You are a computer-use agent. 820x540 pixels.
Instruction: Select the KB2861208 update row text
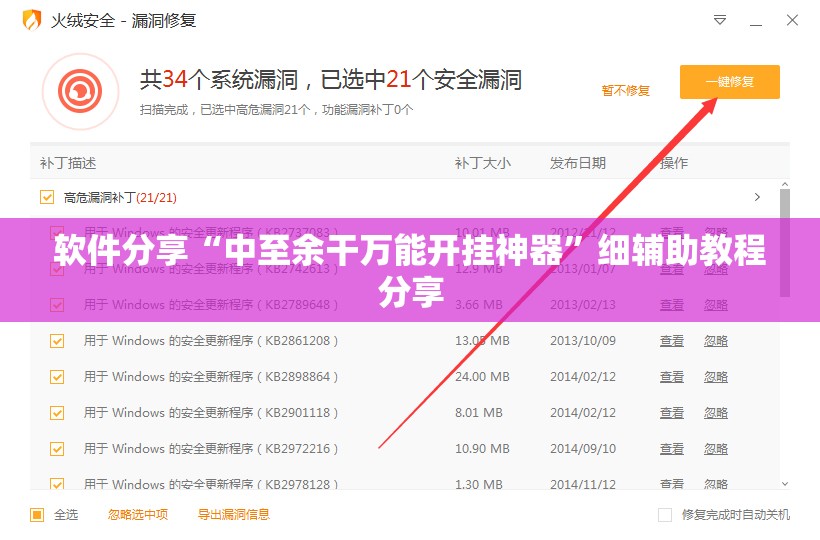(211, 341)
